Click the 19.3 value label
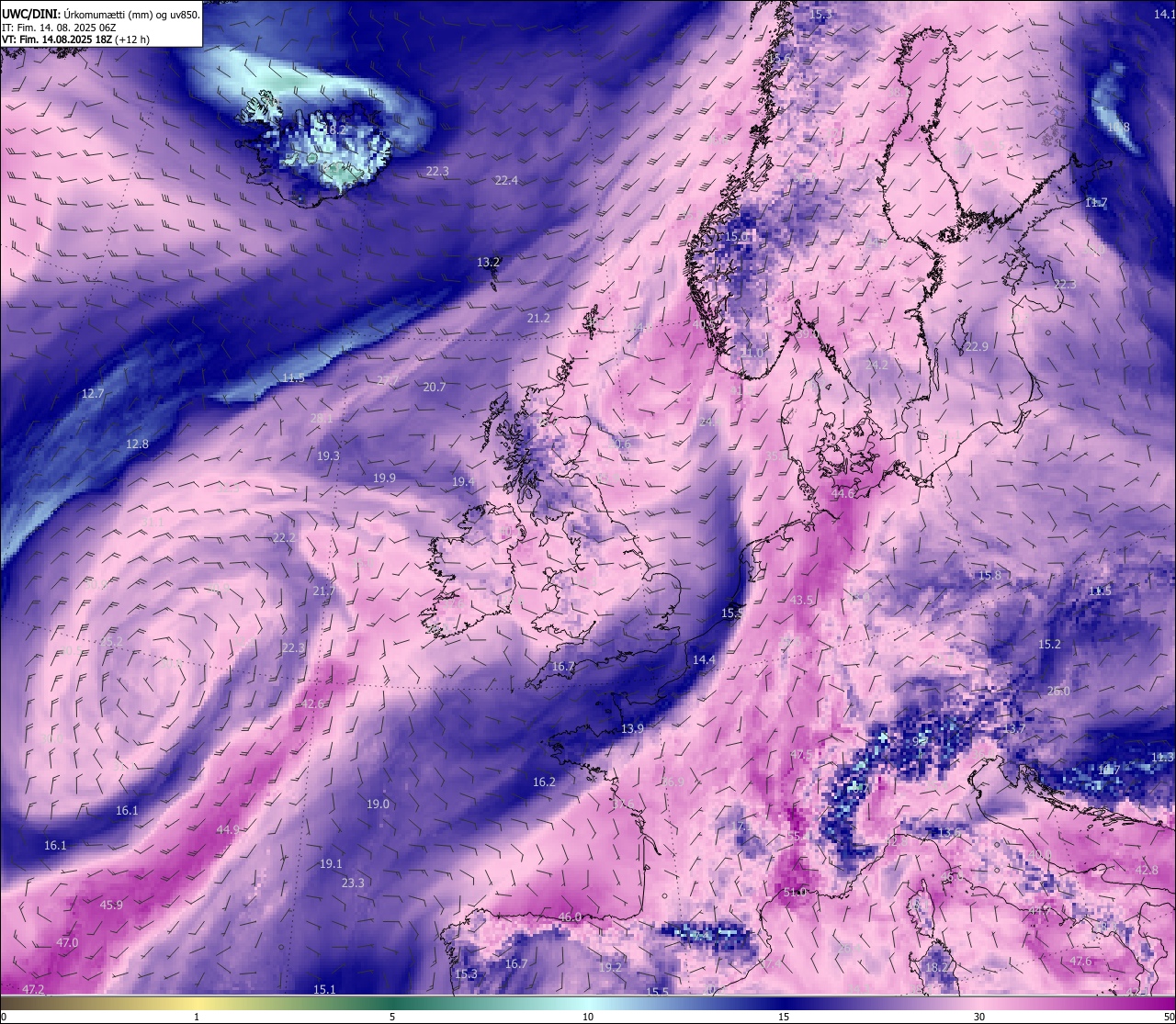 [x=328, y=456]
